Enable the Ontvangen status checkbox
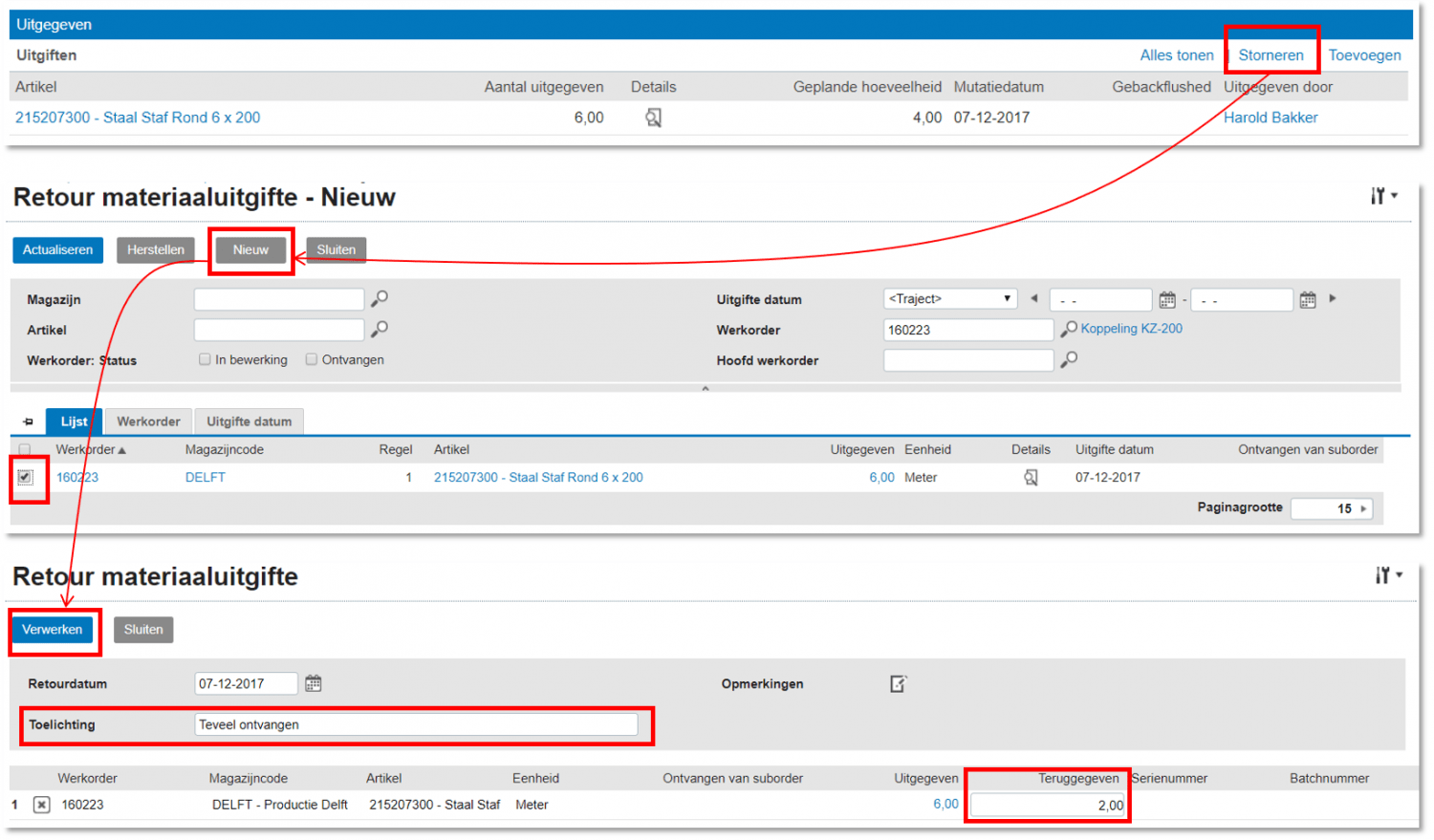 (x=310, y=360)
